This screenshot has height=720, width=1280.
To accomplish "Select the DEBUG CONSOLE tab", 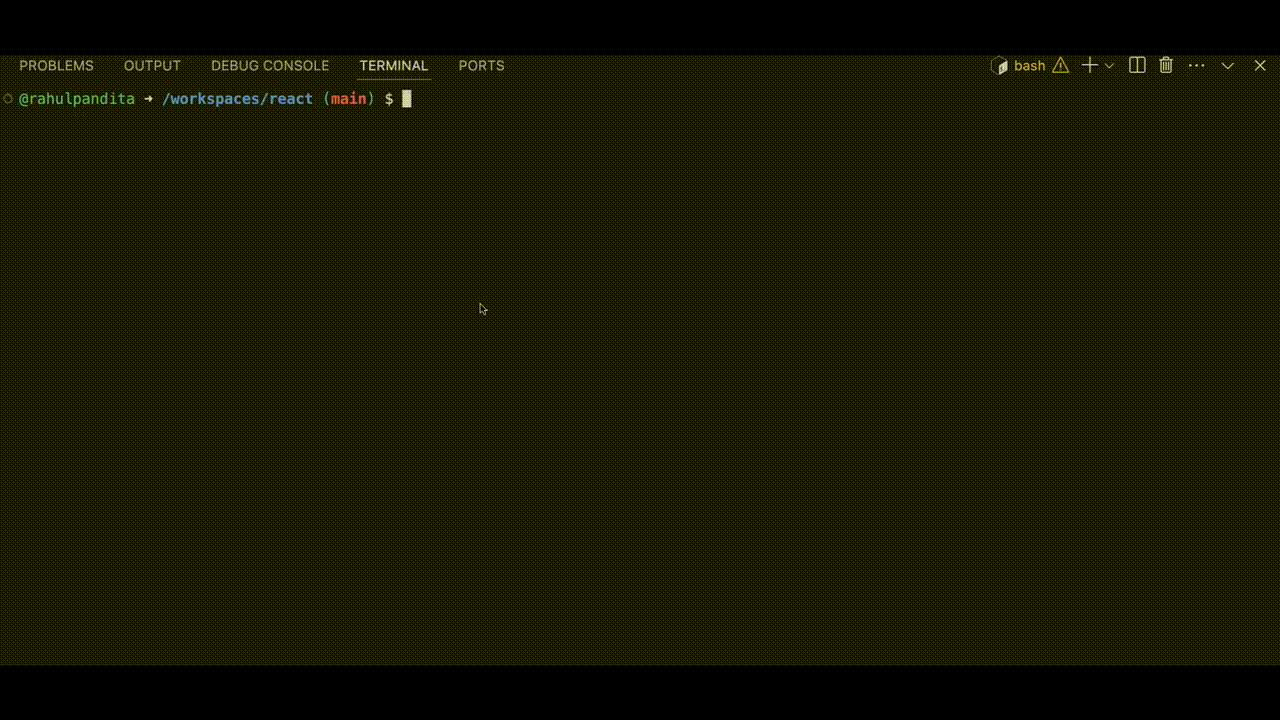I will coord(270,66).
